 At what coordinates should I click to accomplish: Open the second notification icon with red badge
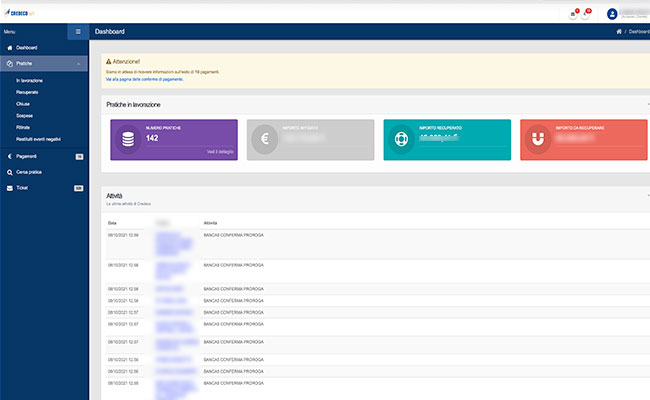coord(585,14)
